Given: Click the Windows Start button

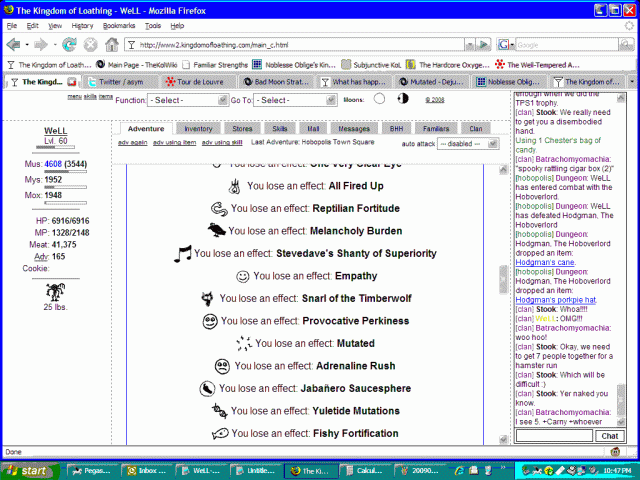Looking at the screenshot, I should coord(28,469).
